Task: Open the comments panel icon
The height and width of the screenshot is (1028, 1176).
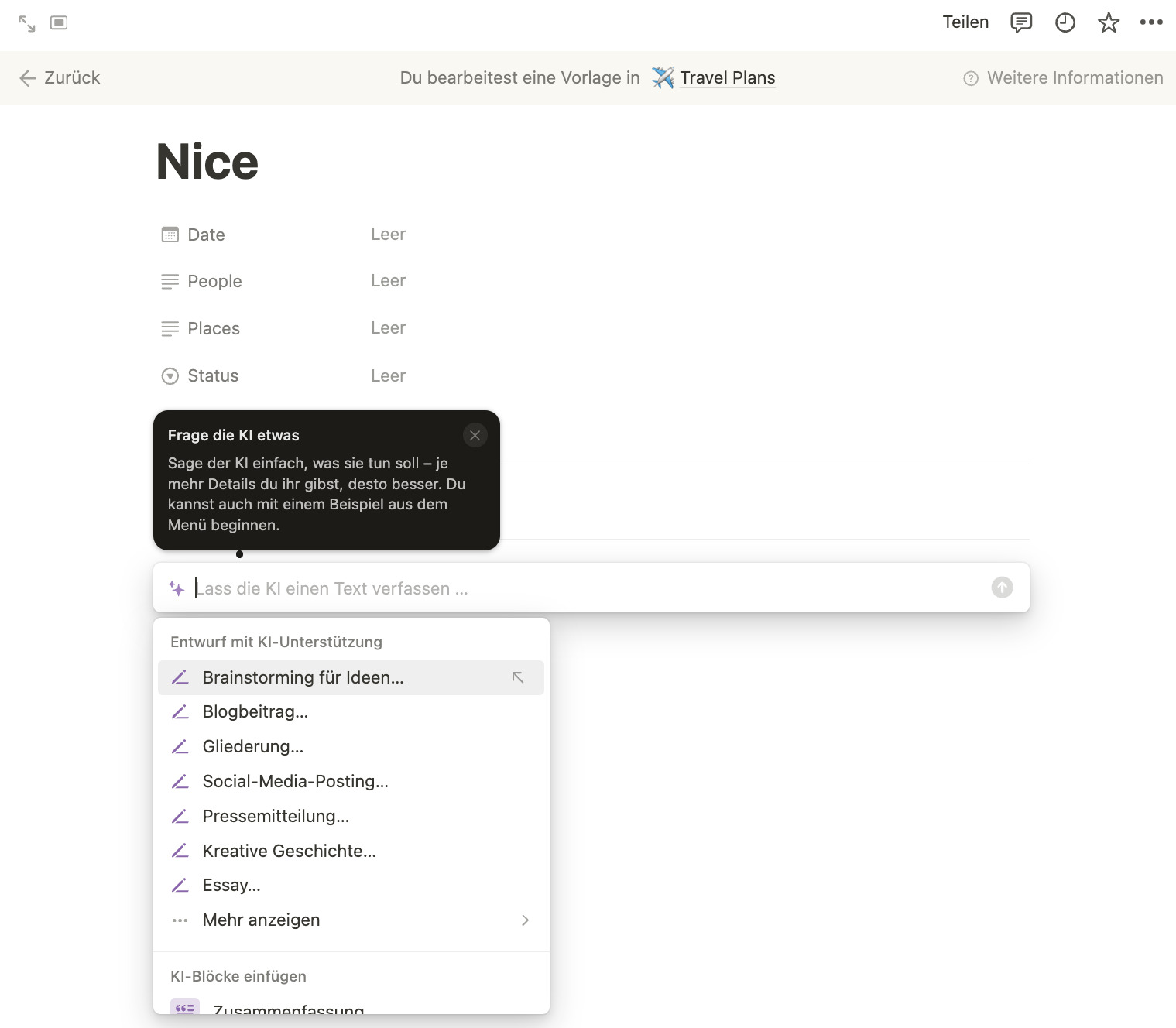Action: point(1021,22)
